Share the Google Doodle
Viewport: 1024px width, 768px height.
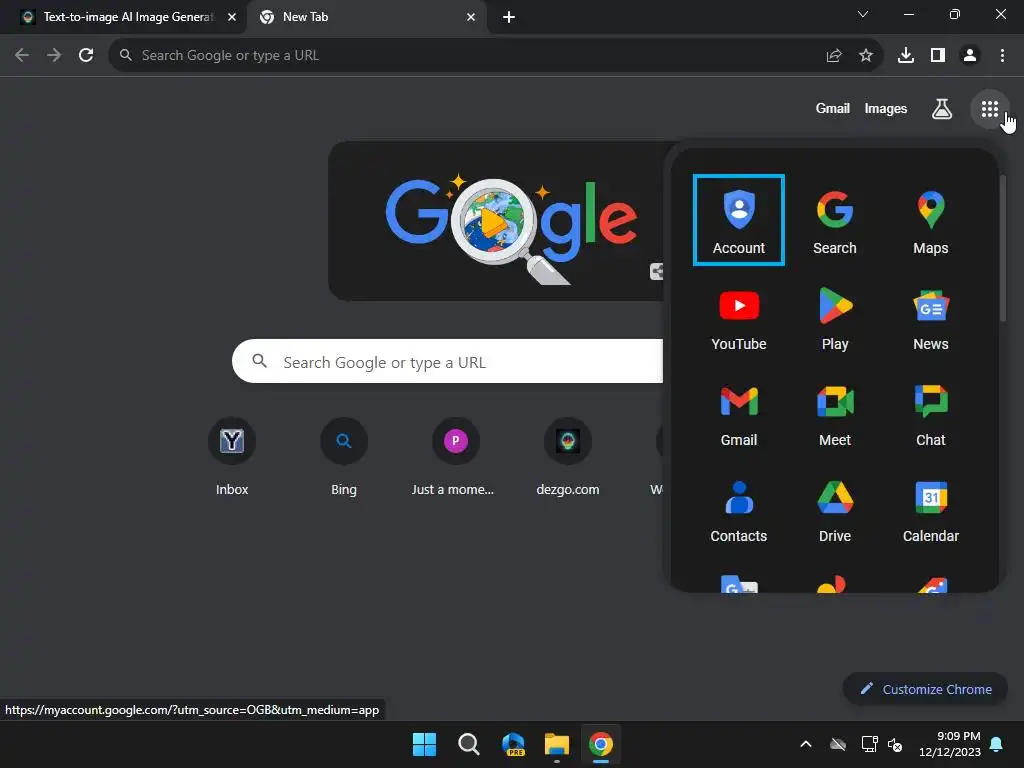coord(656,271)
